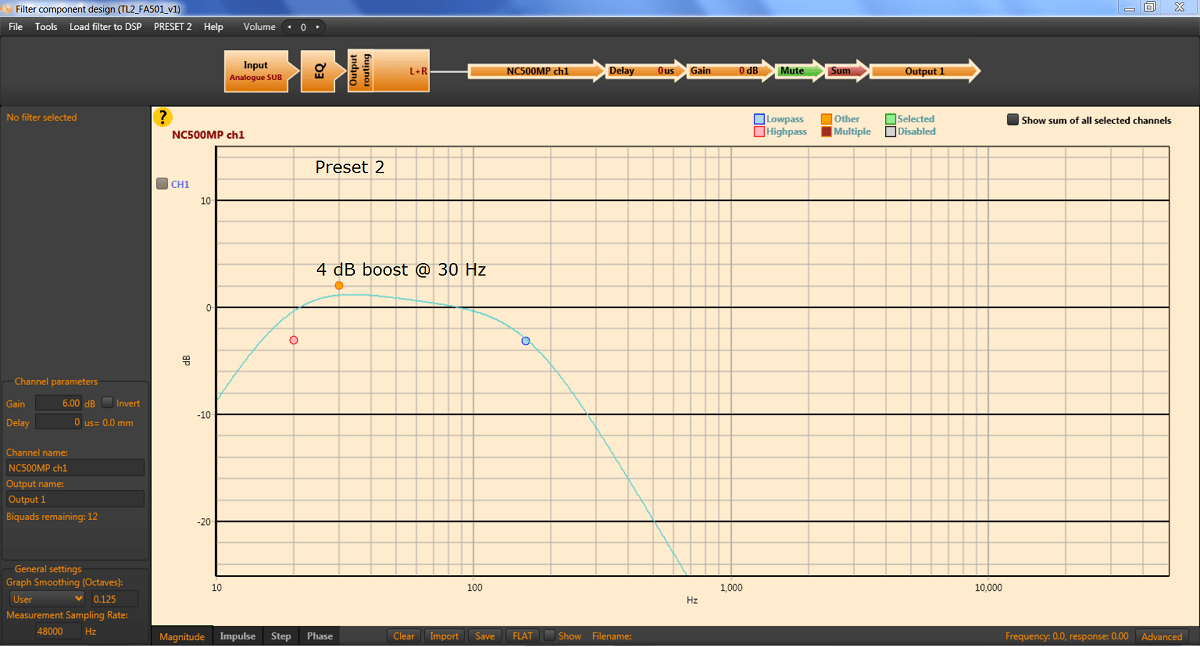
Task: Click the Clear button
Action: click(x=404, y=636)
